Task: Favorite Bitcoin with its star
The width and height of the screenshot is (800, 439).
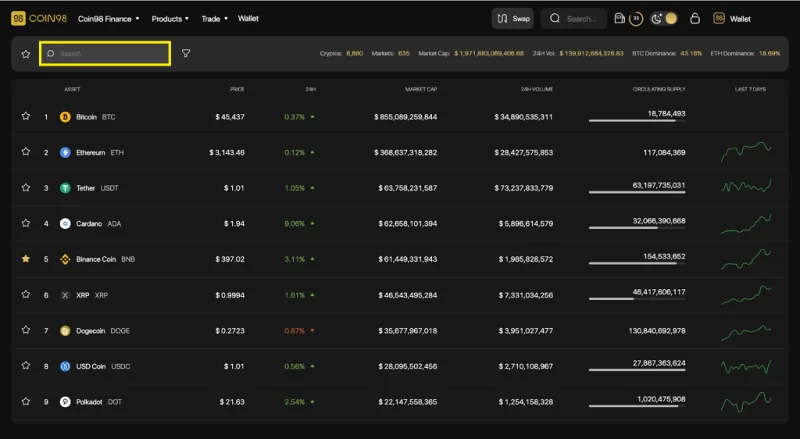Action: coord(26,116)
